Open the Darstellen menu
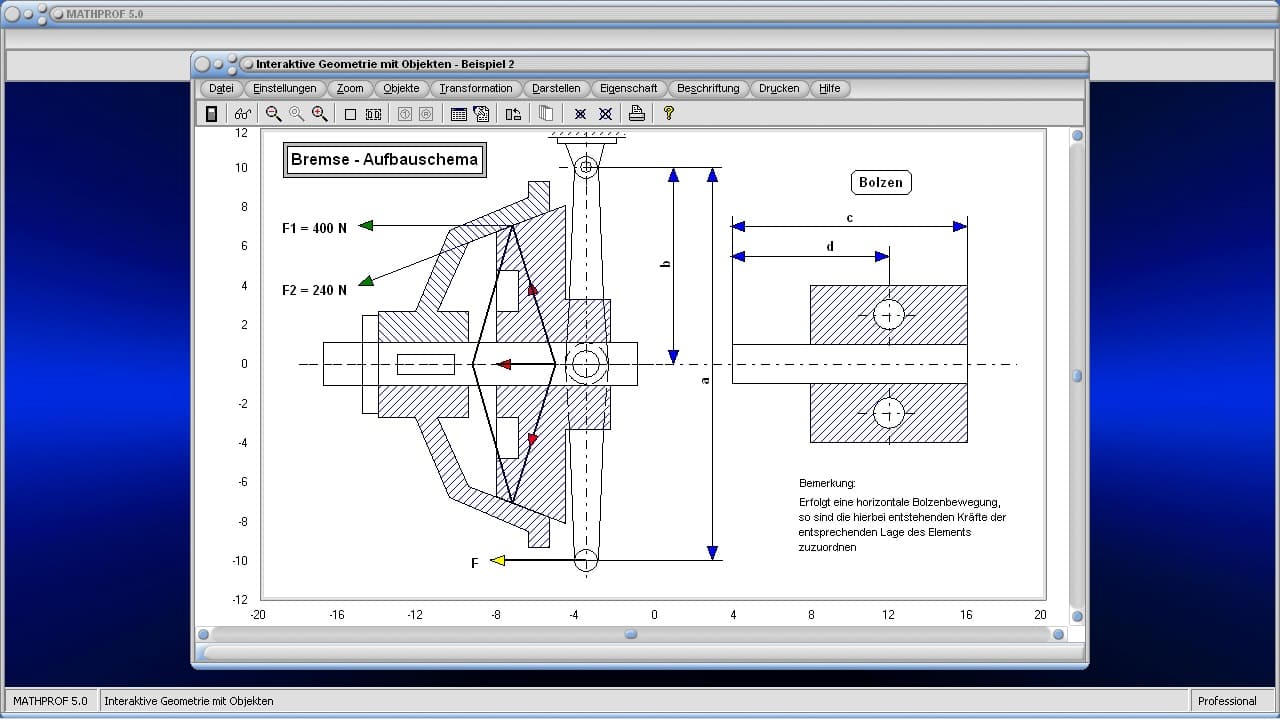This screenshot has width=1280, height=720. tap(556, 88)
